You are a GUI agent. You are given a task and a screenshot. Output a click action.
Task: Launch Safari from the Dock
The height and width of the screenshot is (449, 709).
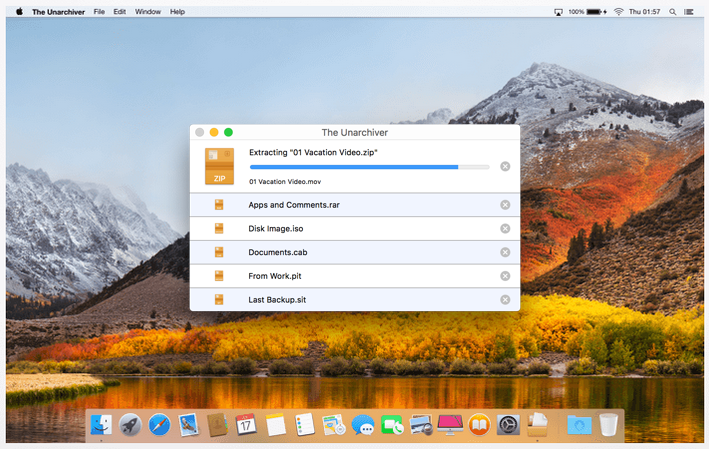159,425
